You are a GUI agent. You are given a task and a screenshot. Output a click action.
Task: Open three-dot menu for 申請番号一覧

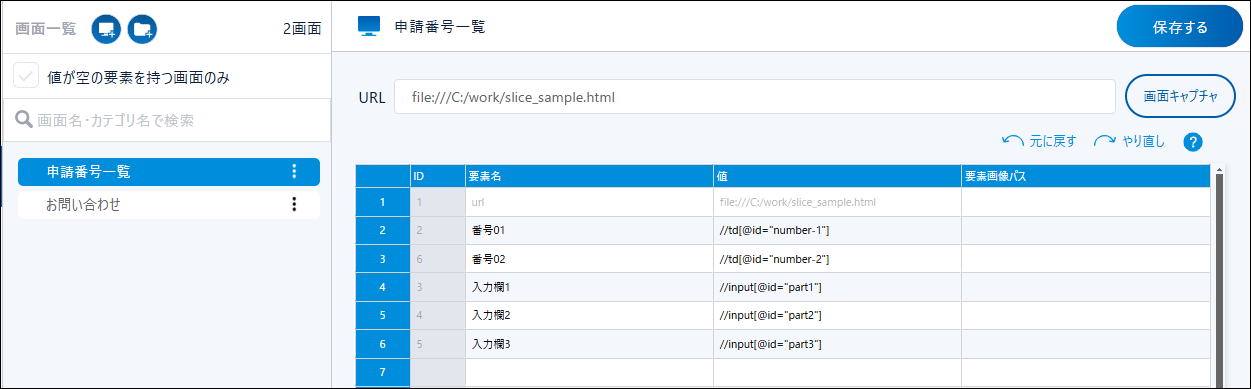click(294, 172)
